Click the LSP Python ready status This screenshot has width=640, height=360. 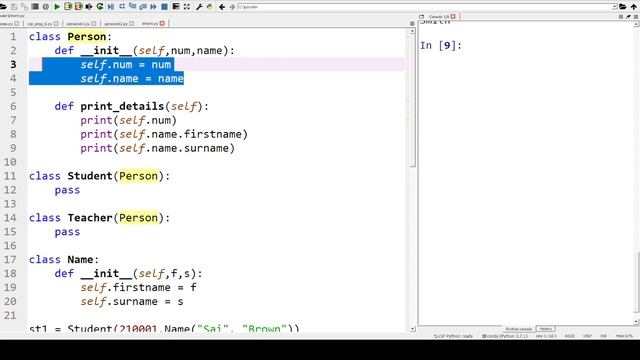[x=453, y=336]
